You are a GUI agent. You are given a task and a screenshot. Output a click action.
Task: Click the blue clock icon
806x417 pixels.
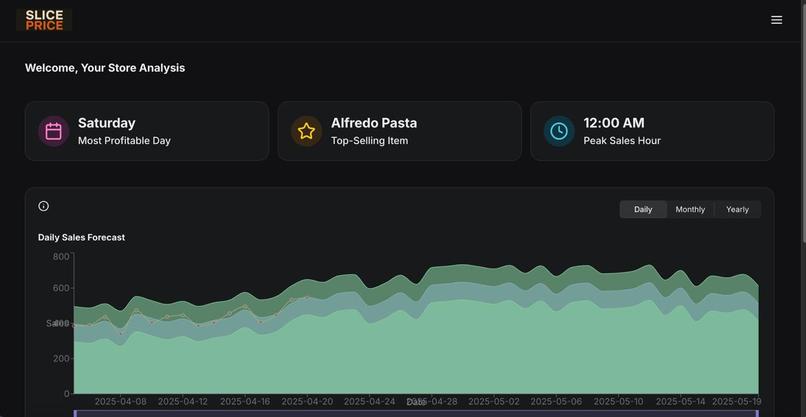[x=559, y=131]
